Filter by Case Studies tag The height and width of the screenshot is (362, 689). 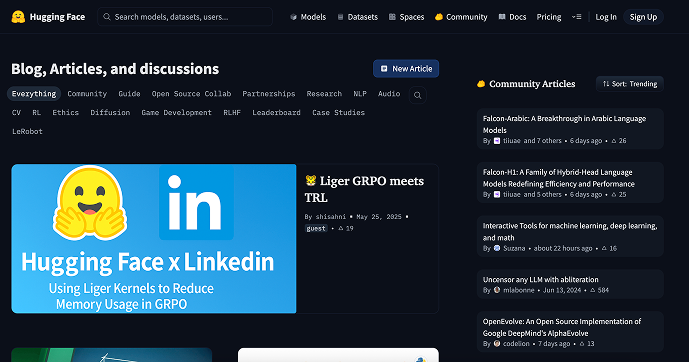(338, 112)
